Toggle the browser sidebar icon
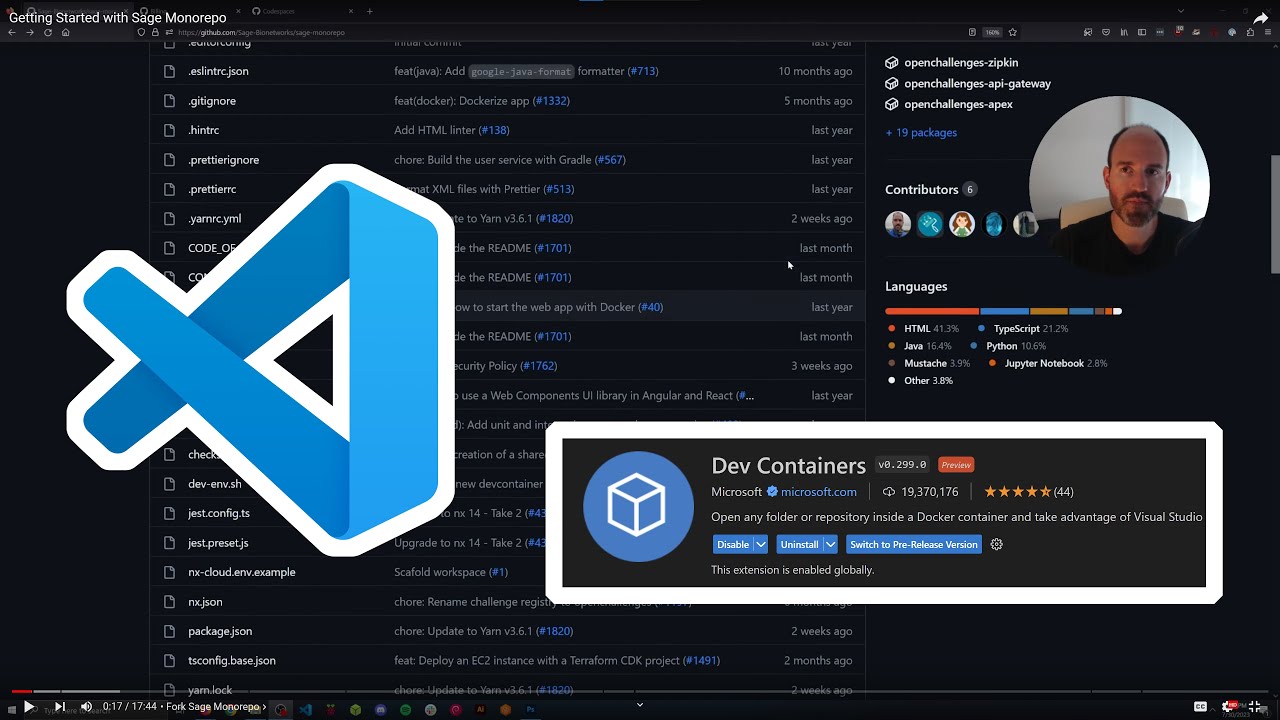The width and height of the screenshot is (1280, 720). tap(1142, 32)
